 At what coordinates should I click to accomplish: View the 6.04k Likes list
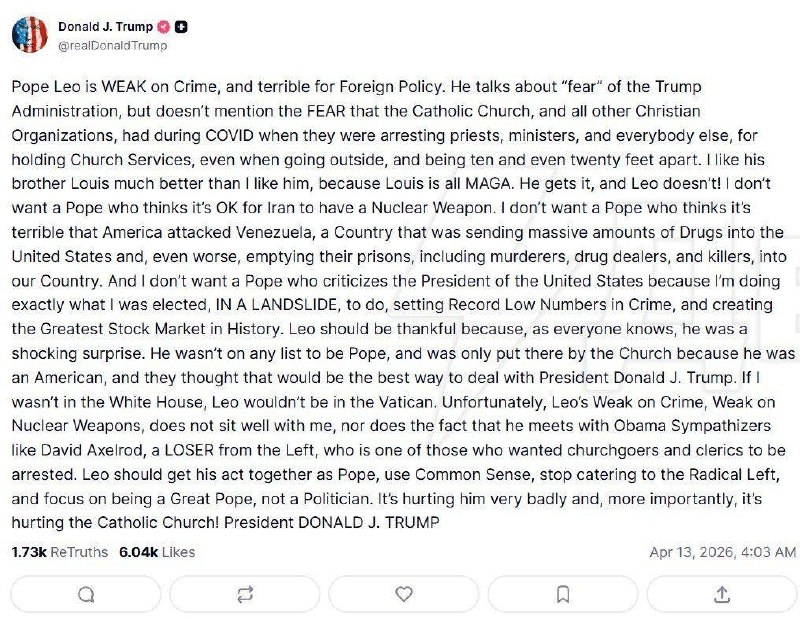[x=156, y=551]
